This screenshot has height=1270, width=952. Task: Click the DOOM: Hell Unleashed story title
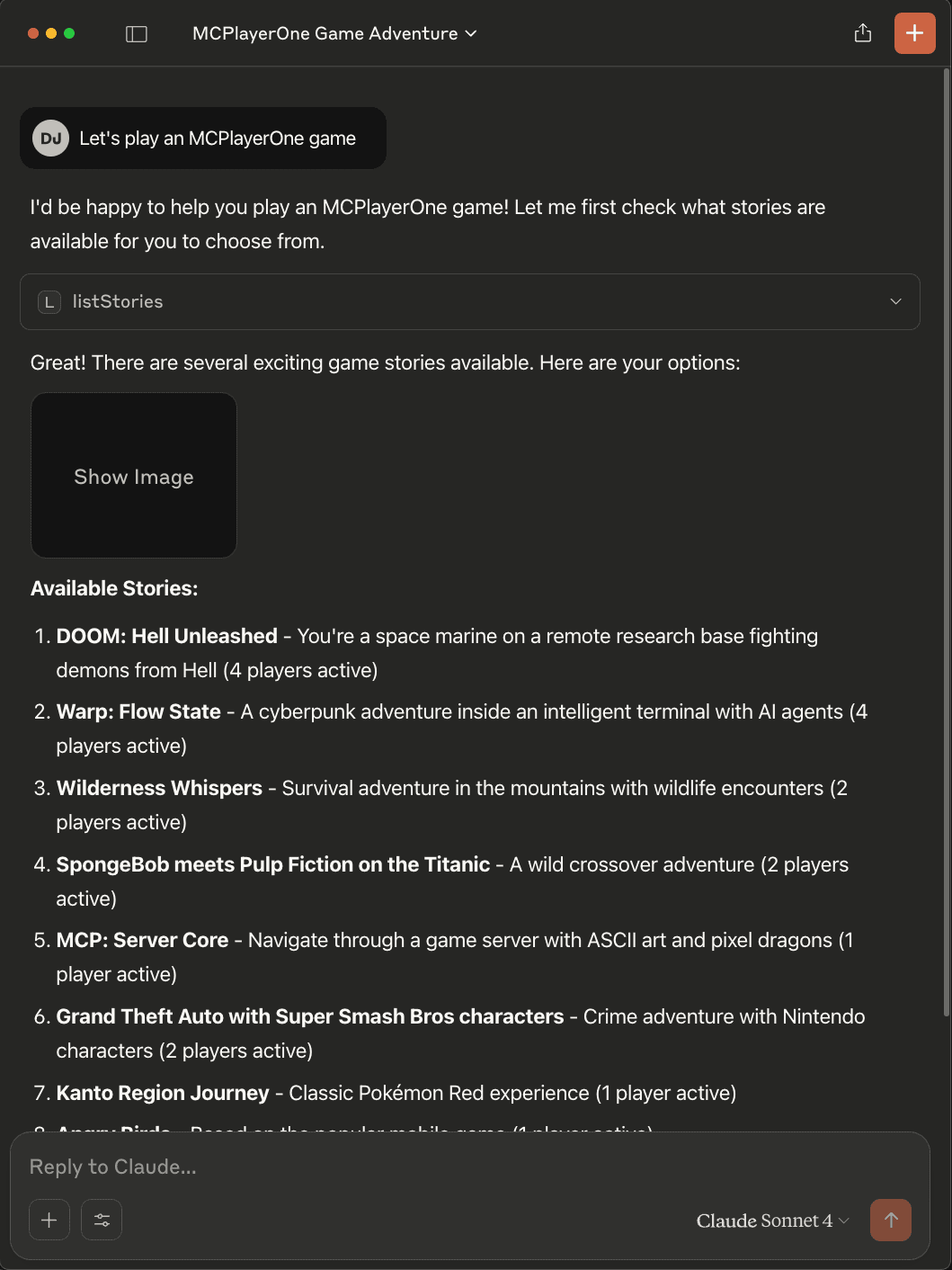click(x=167, y=636)
